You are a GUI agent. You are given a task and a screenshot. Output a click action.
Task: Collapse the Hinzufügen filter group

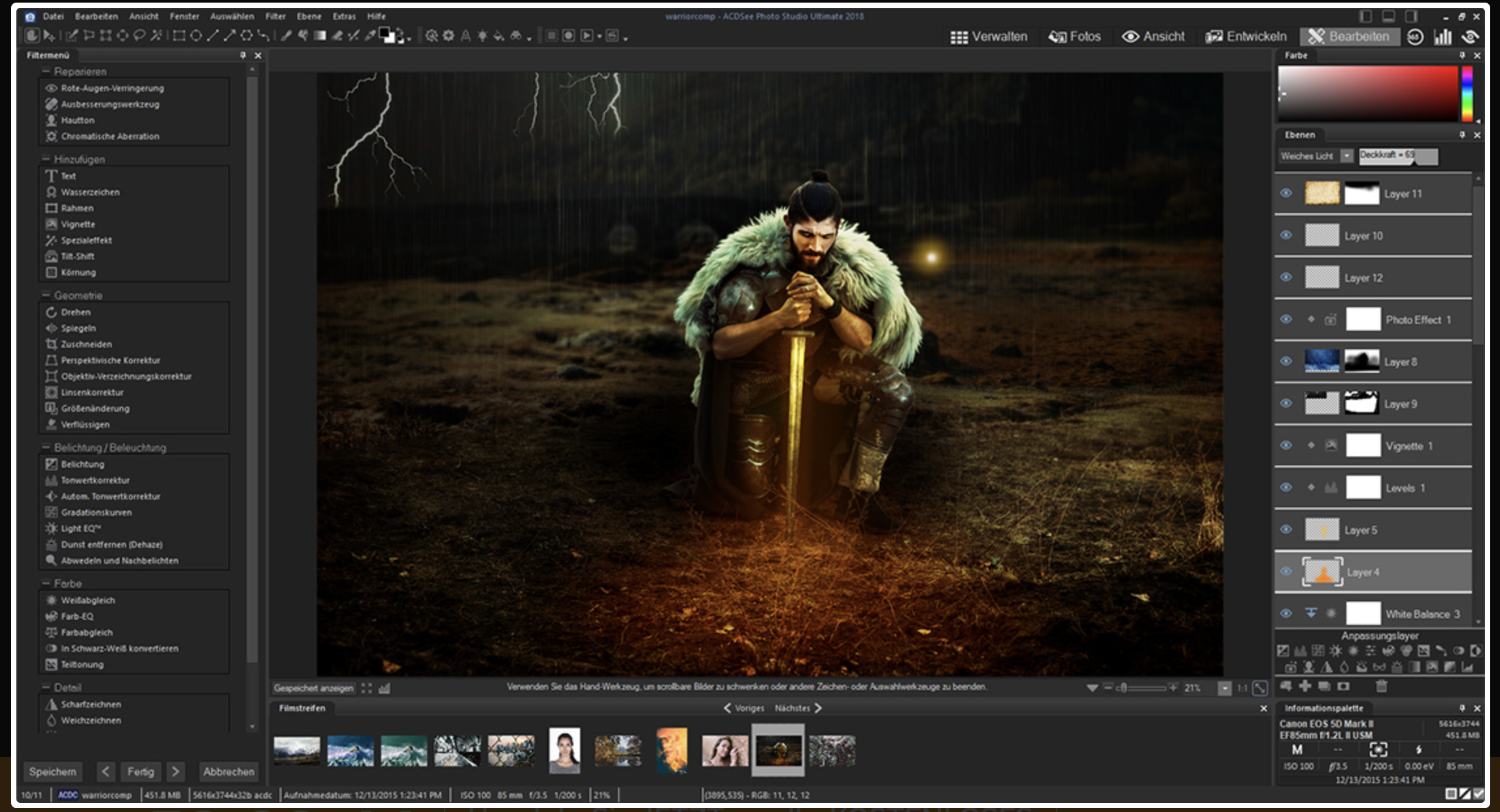[x=46, y=159]
